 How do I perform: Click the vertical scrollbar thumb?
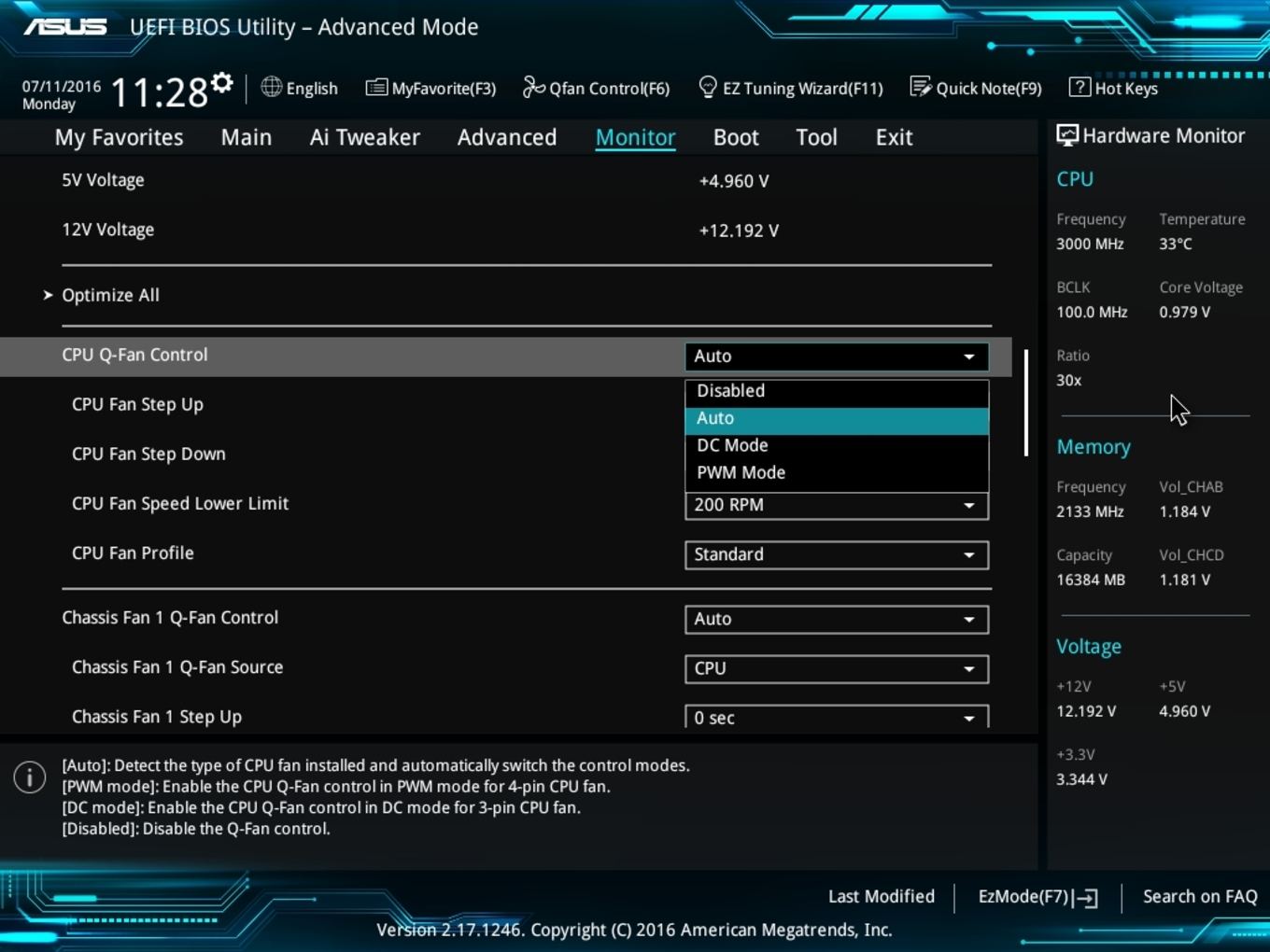pos(1025,403)
